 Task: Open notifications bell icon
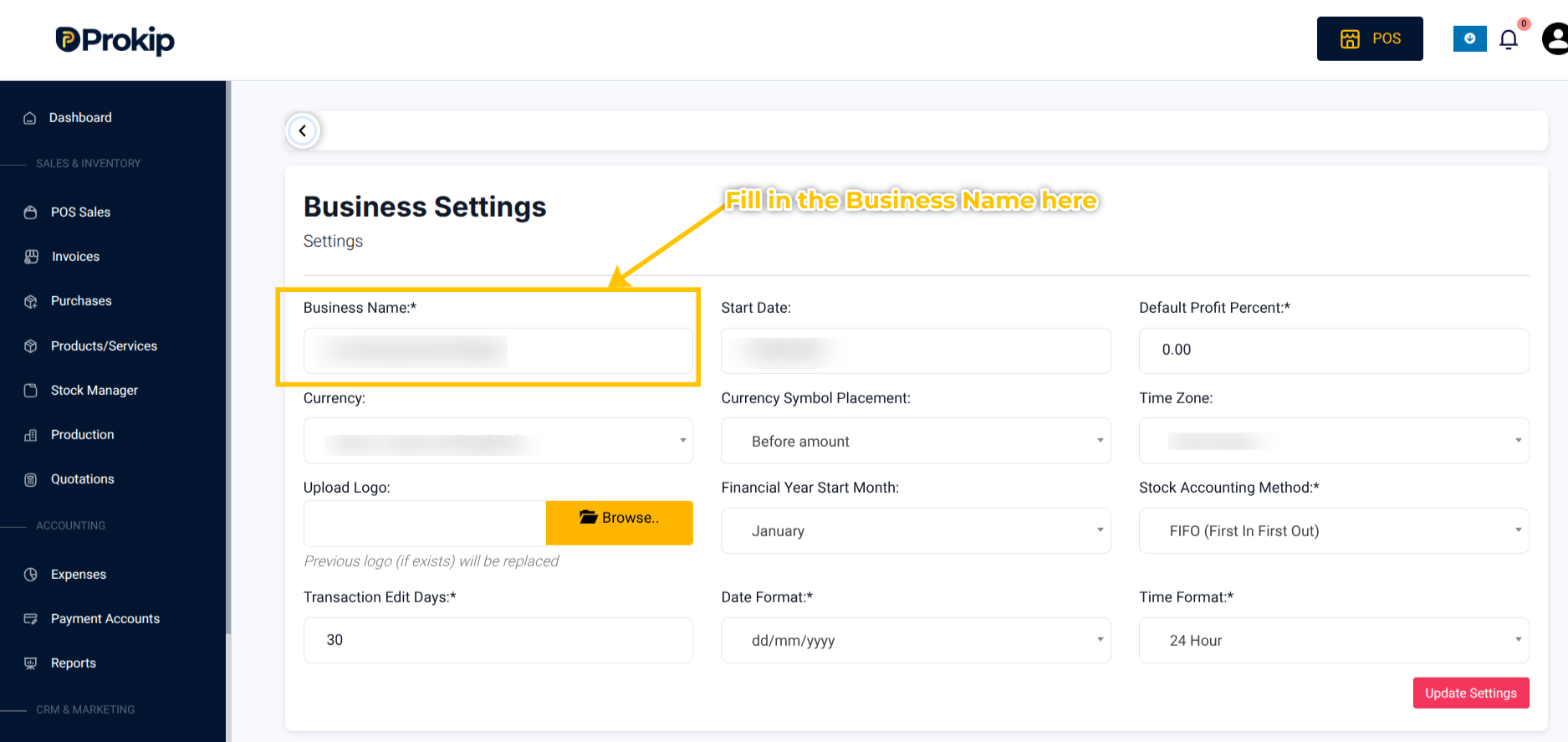tap(1509, 39)
